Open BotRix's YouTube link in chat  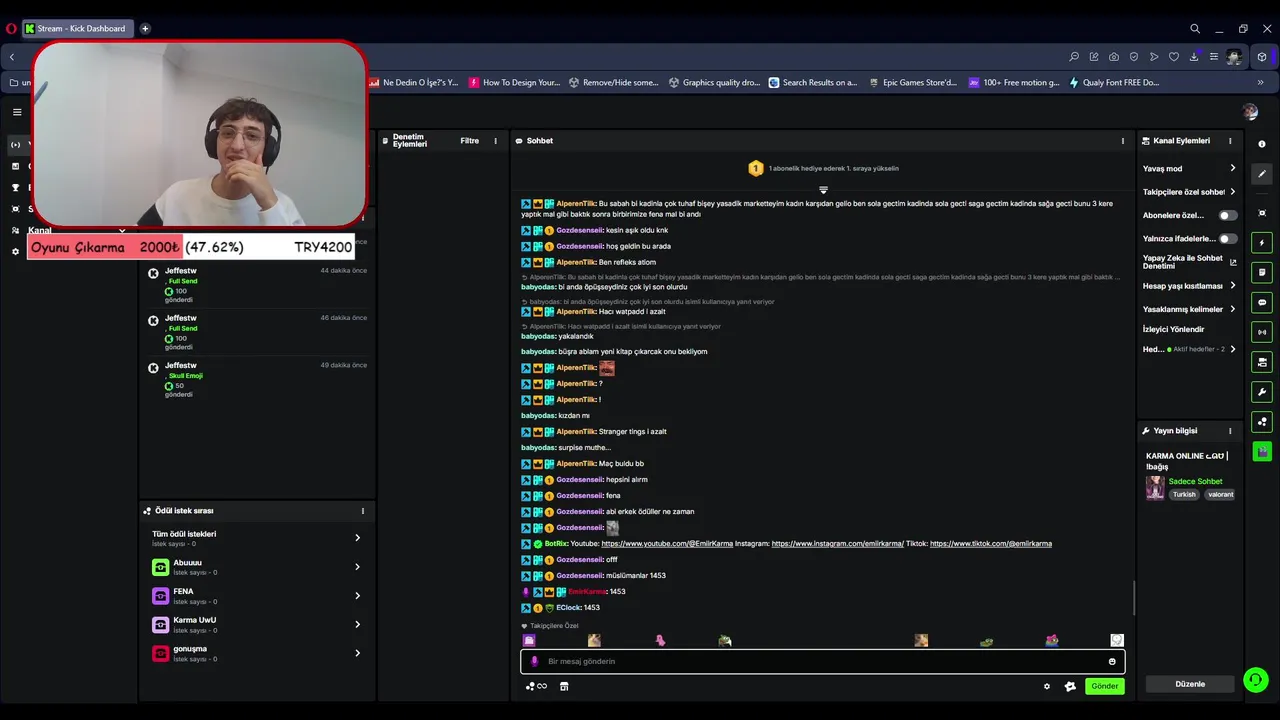[x=667, y=544]
